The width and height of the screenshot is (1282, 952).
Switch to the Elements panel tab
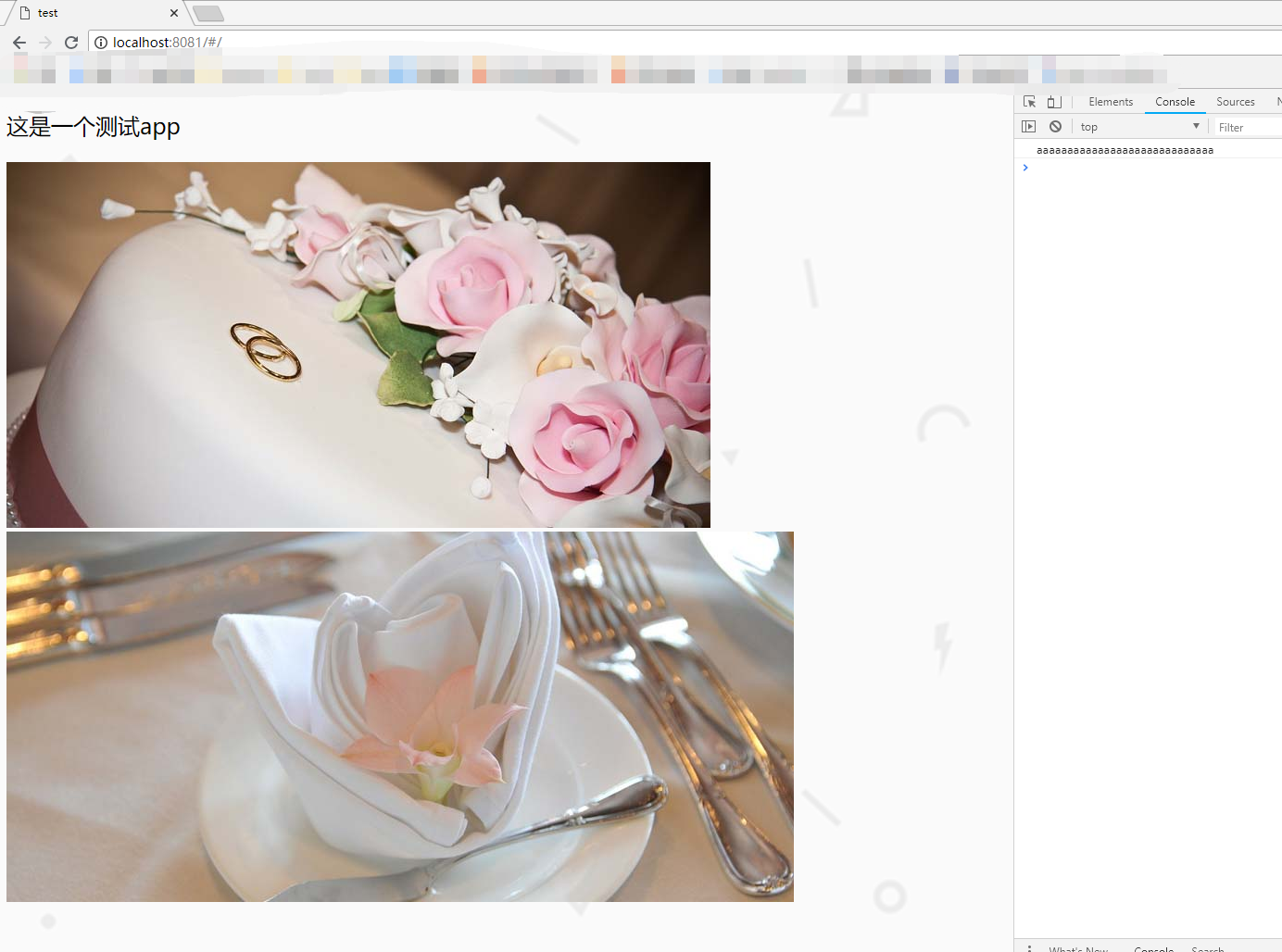point(1111,102)
